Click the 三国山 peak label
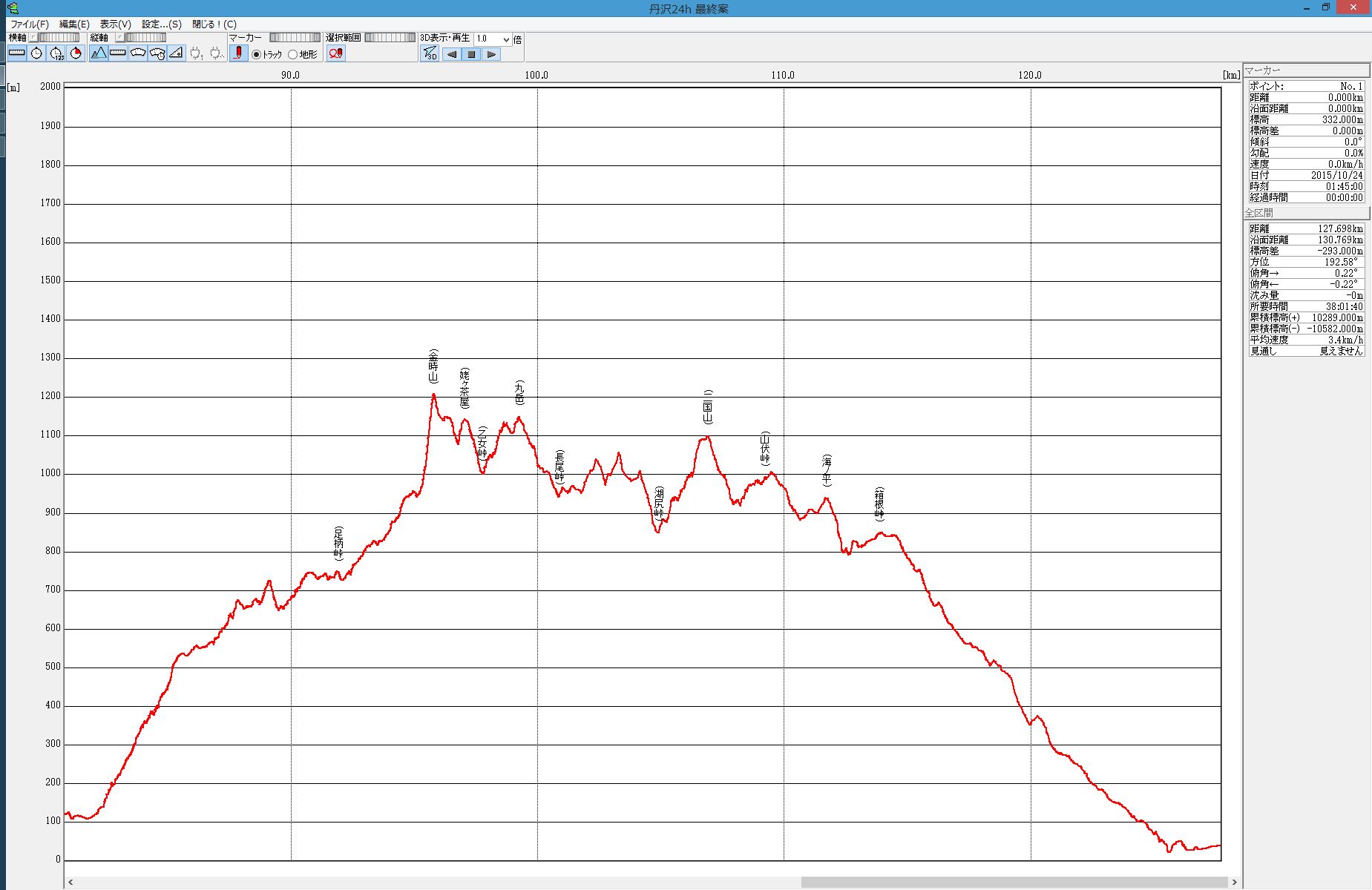Screen dimensions: 1372x890 click(708, 407)
